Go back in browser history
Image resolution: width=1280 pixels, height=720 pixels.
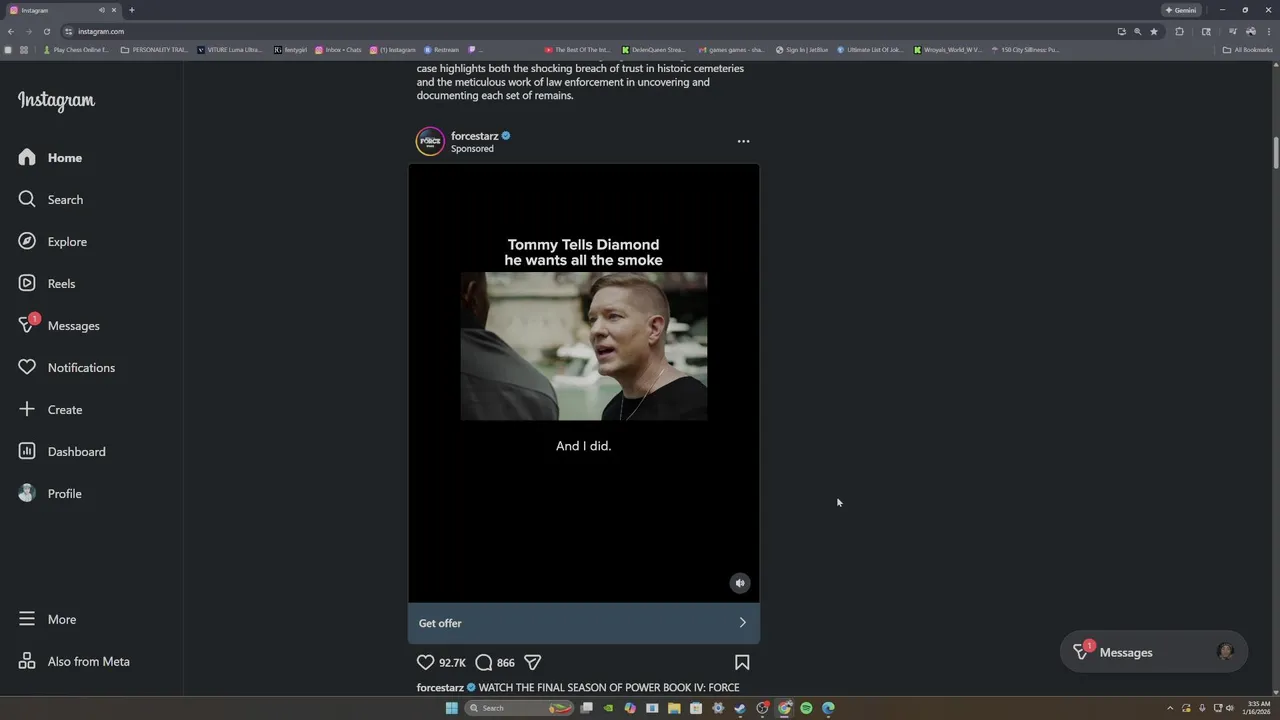point(10,31)
